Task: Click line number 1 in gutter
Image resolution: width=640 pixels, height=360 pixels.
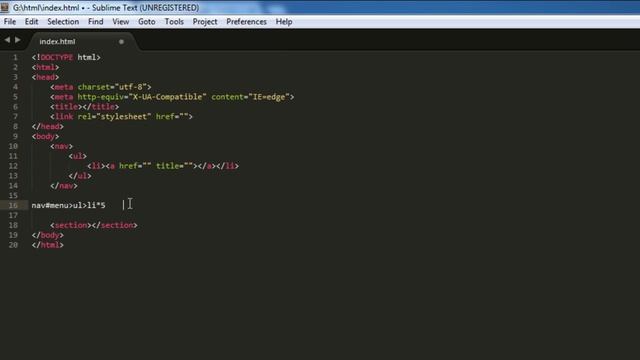Action: coord(15,57)
